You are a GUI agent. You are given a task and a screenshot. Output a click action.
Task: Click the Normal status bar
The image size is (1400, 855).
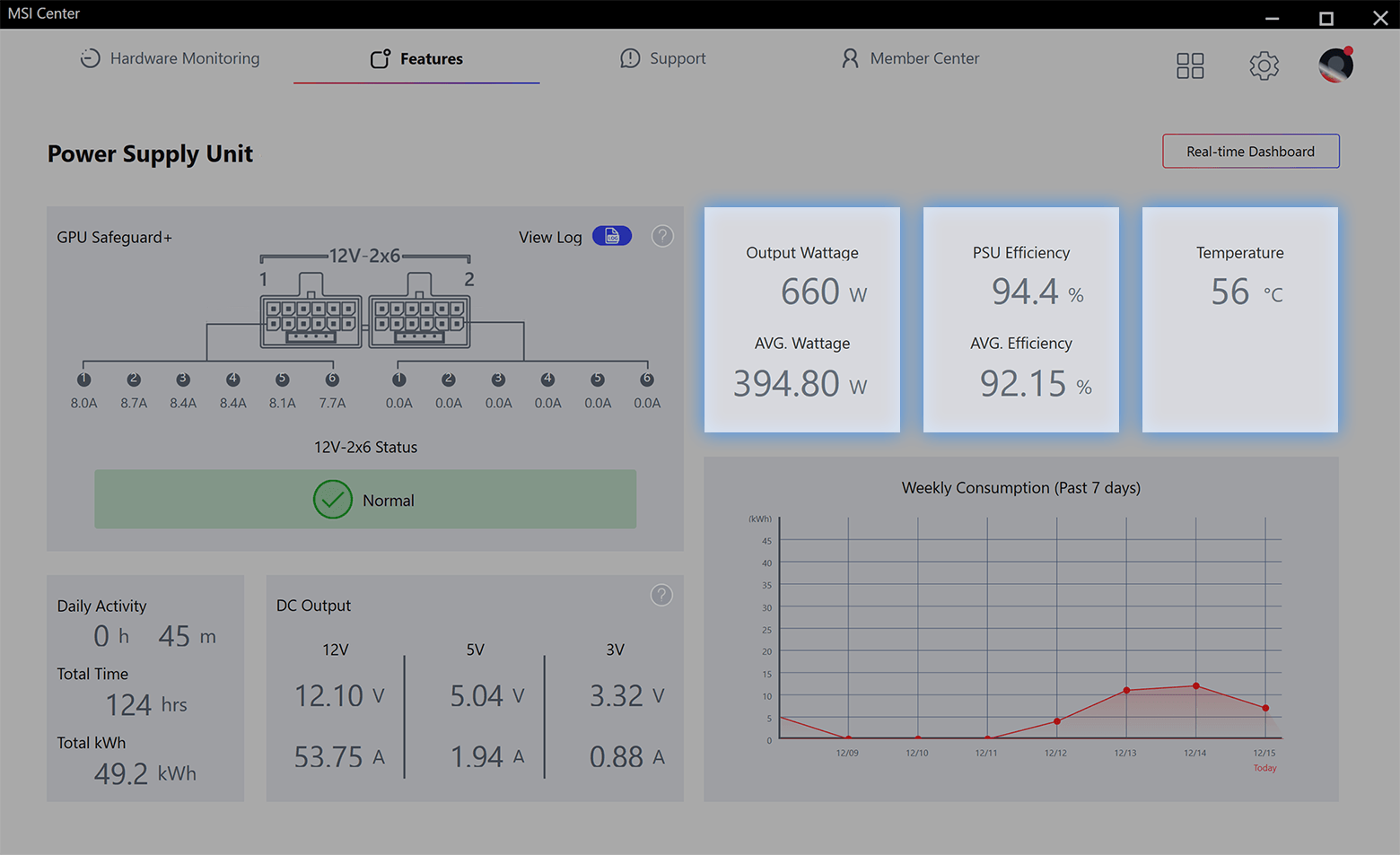click(365, 500)
